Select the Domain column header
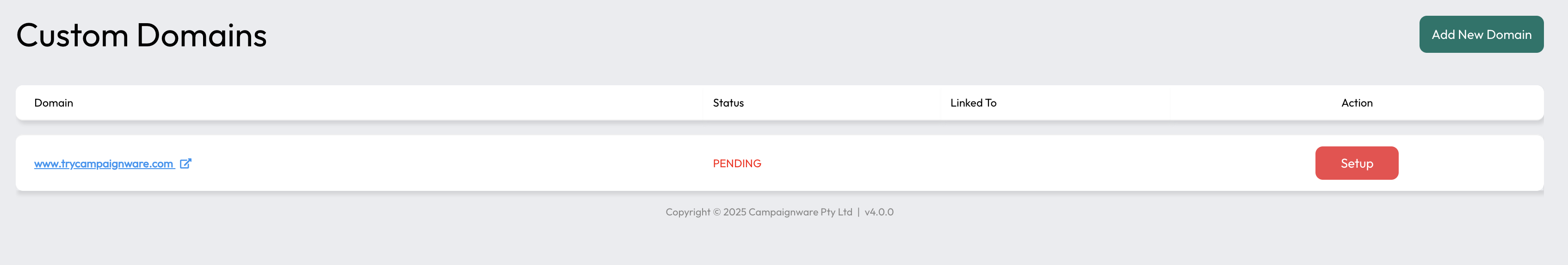Image resolution: width=1568 pixels, height=265 pixels. [54, 103]
